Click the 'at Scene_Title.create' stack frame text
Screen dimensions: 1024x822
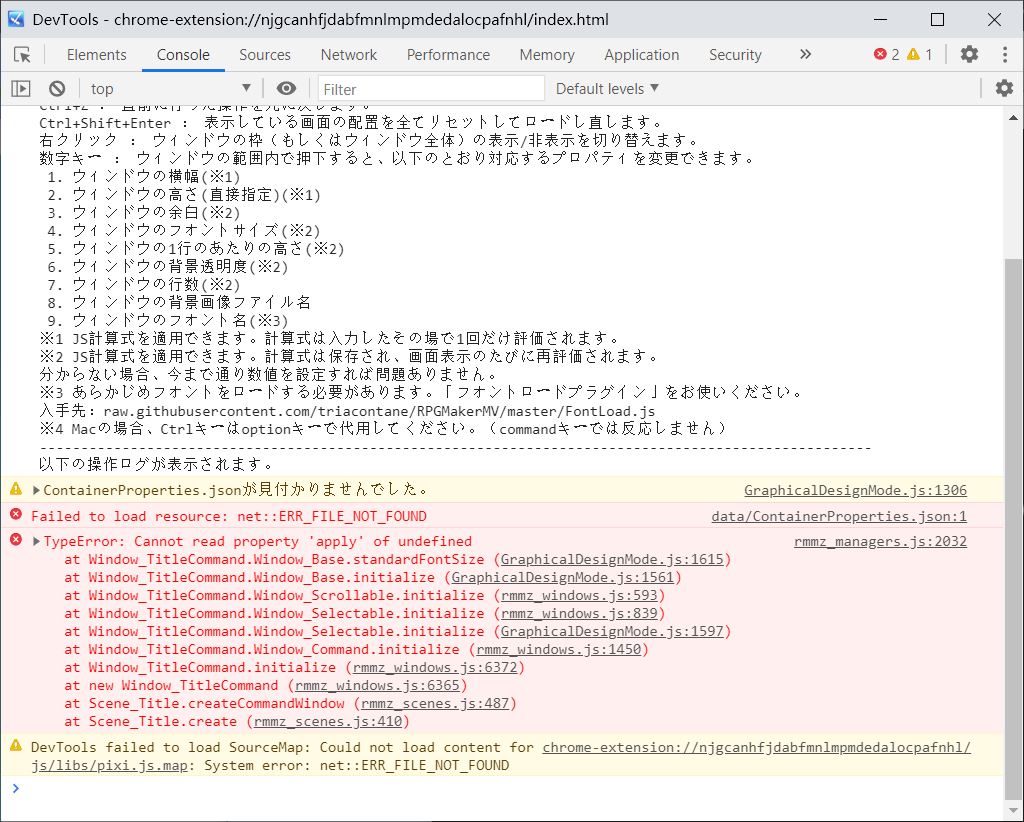pyautogui.click(x=150, y=721)
